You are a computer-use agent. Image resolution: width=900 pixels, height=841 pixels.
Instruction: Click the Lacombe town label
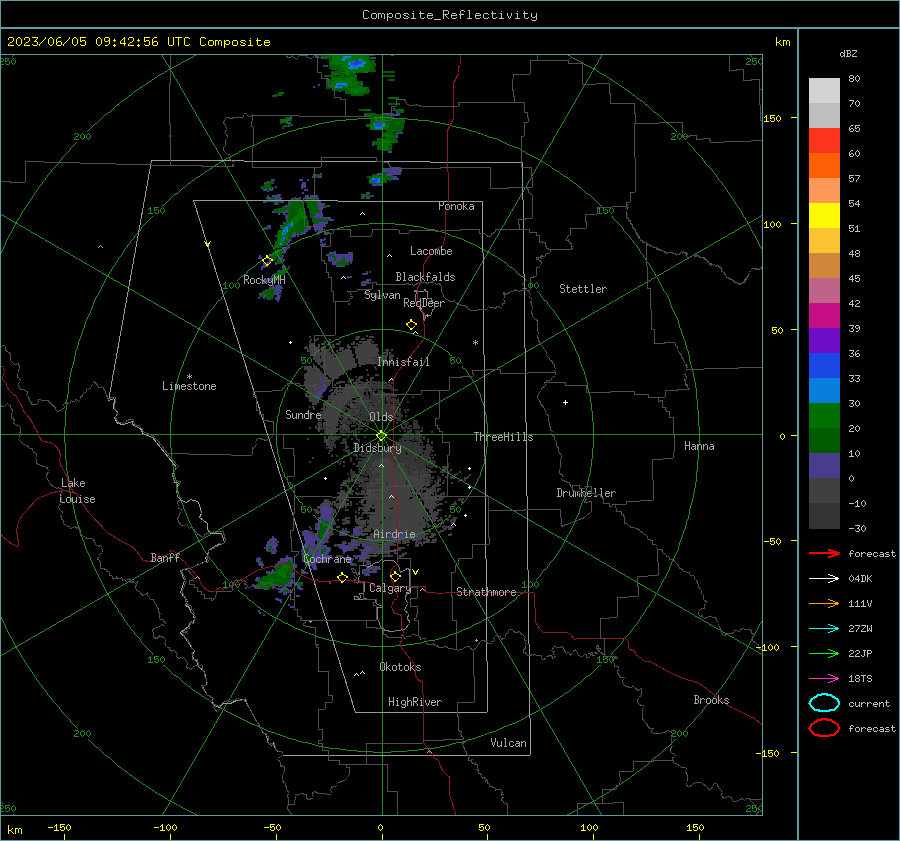(431, 251)
